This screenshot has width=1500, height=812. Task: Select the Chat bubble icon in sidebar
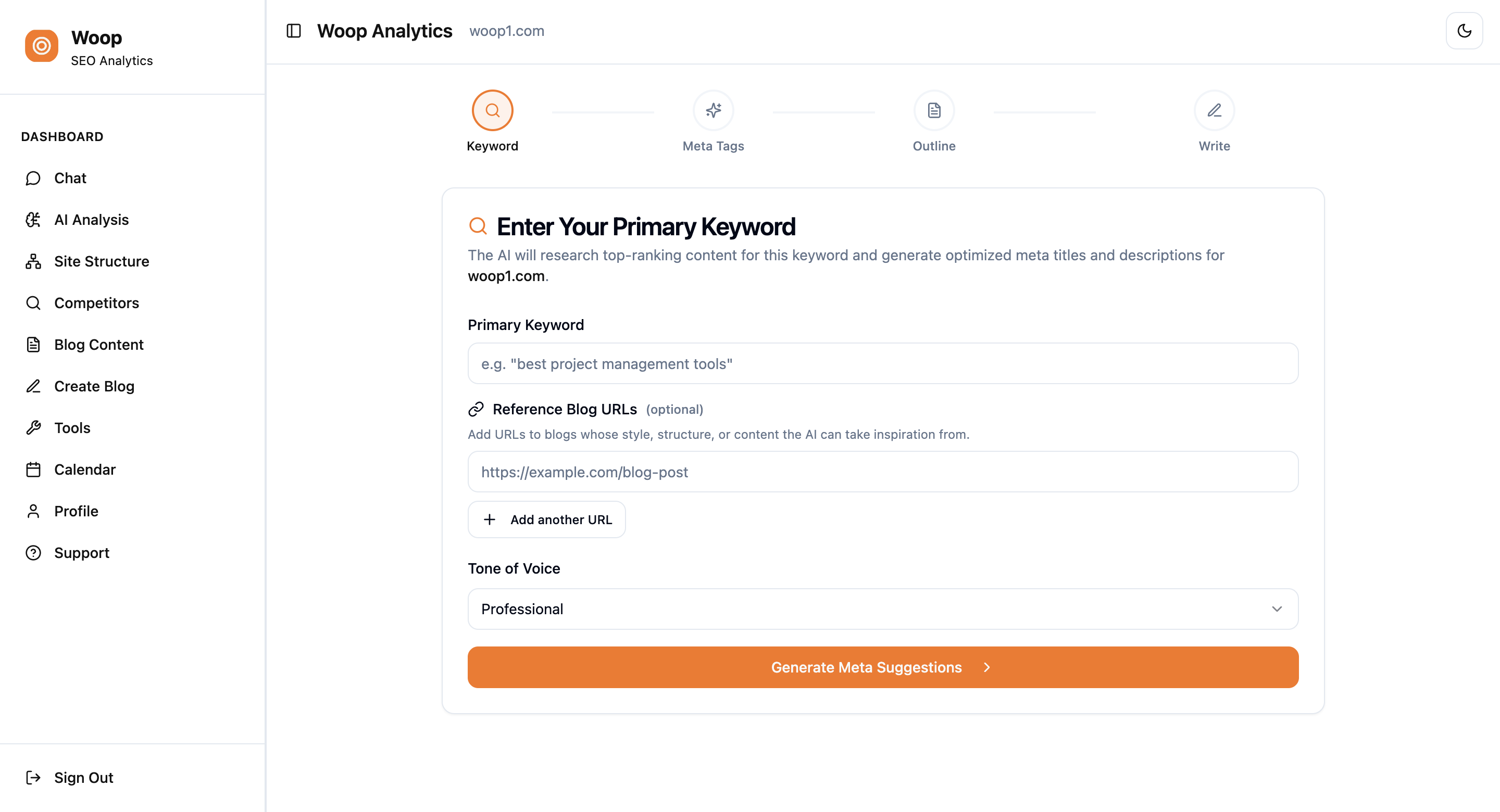pos(33,178)
